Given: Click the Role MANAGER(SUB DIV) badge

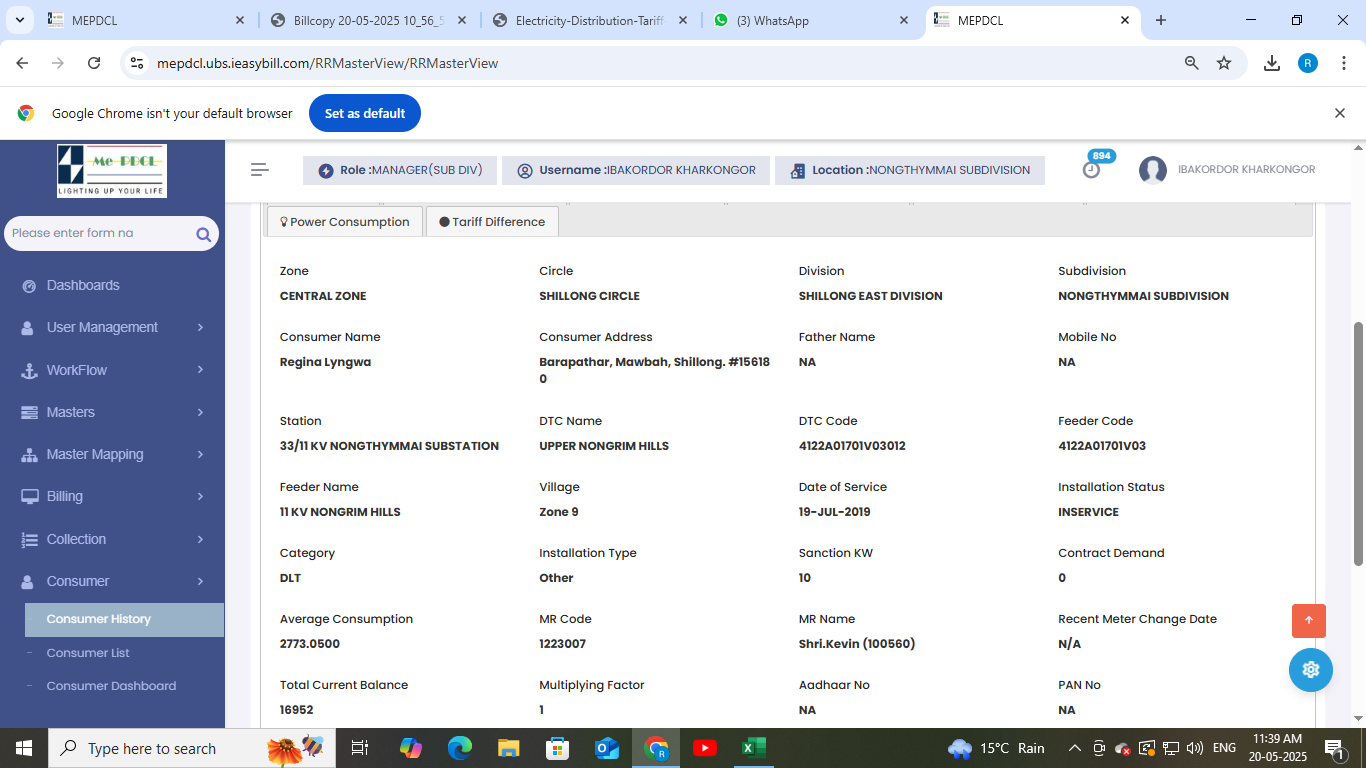Looking at the screenshot, I should pyautogui.click(x=400, y=170).
